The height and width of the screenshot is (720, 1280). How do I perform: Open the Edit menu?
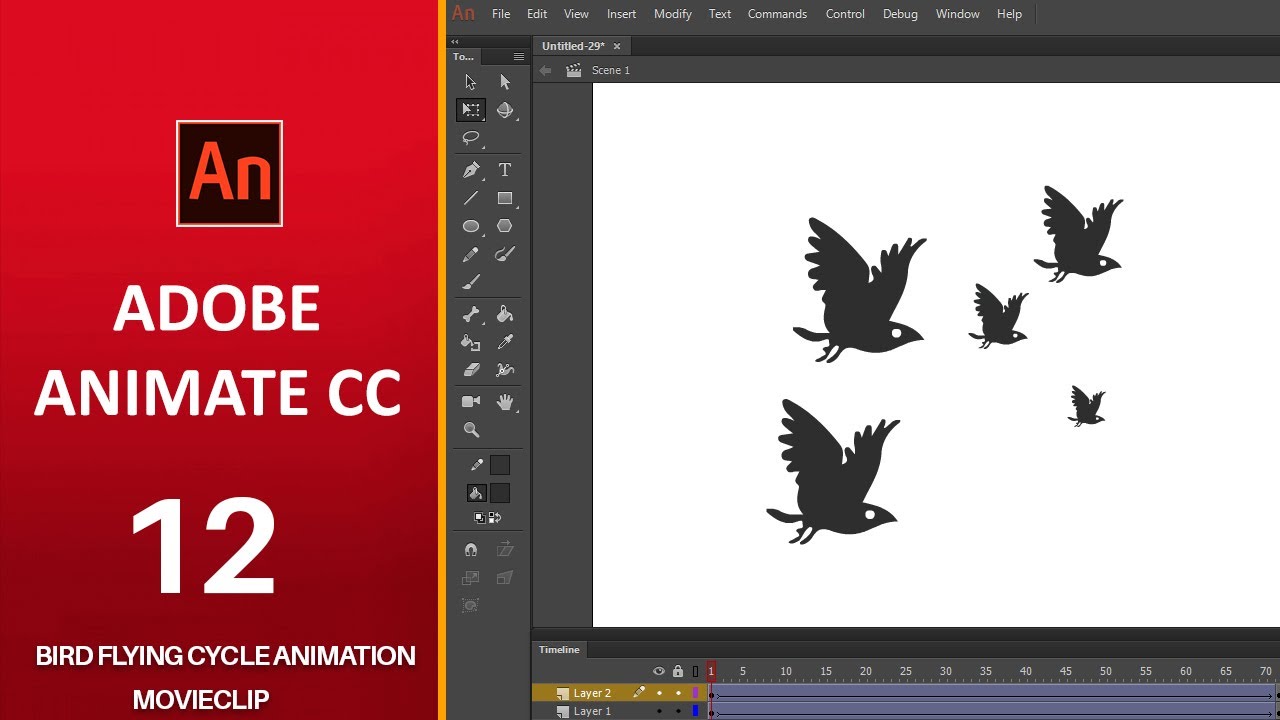coord(537,14)
